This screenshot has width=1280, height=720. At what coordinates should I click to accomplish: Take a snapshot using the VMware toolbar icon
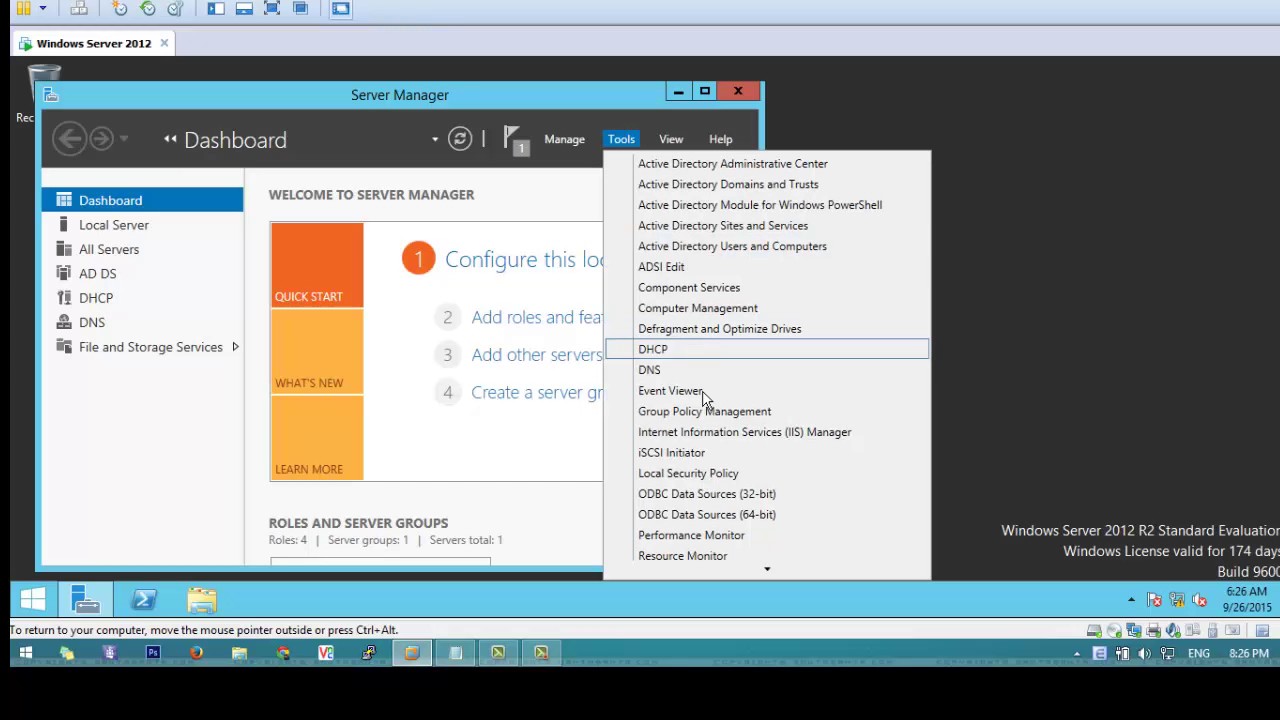click(119, 8)
